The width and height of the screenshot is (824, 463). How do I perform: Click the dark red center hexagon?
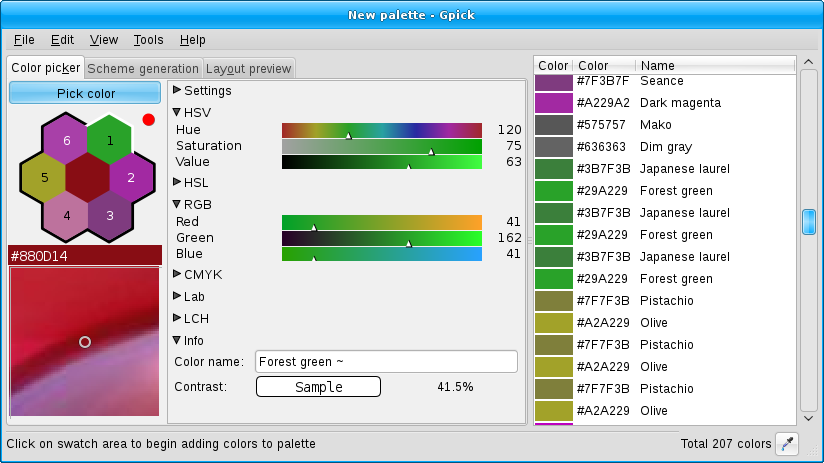click(87, 178)
